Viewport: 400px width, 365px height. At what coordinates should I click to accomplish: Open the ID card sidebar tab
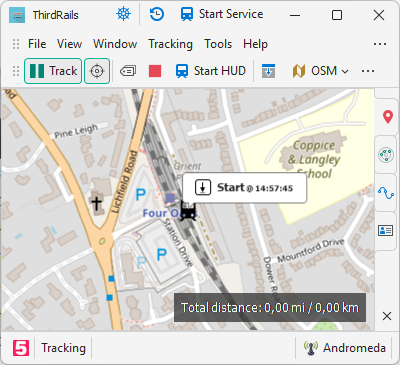click(x=386, y=230)
